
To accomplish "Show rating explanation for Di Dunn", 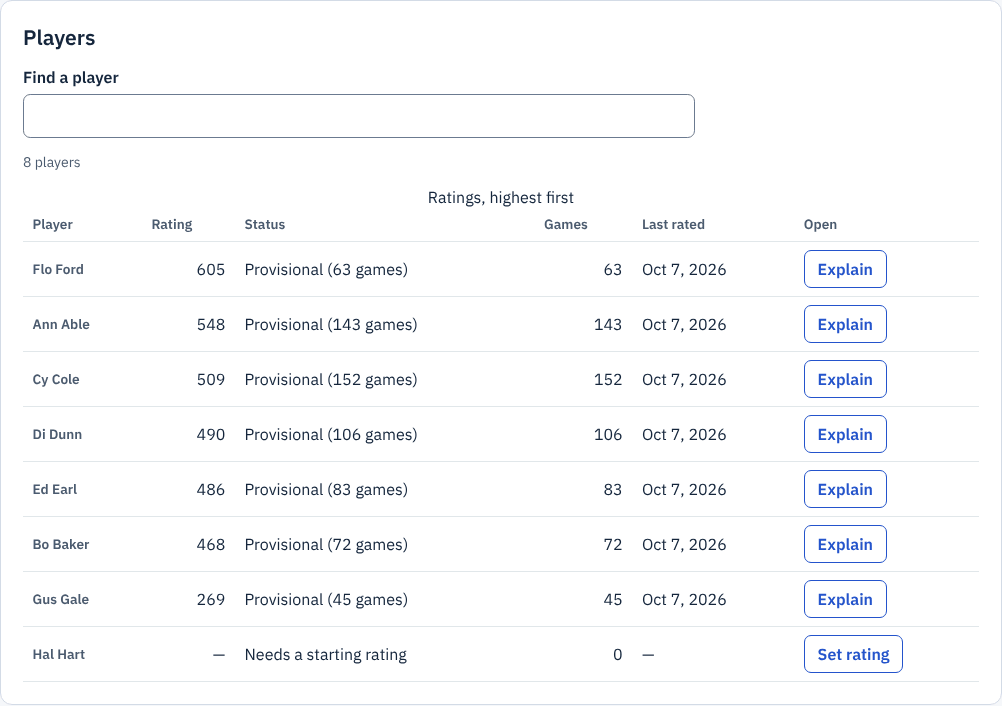I will point(845,434).
